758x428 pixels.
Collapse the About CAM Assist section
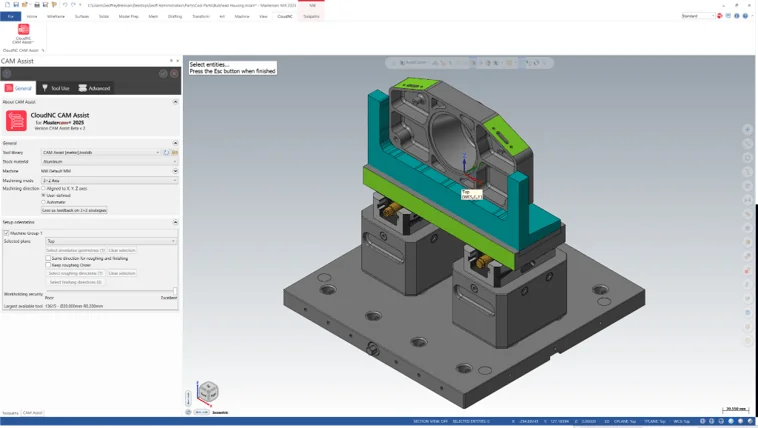pyautogui.click(x=175, y=102)
